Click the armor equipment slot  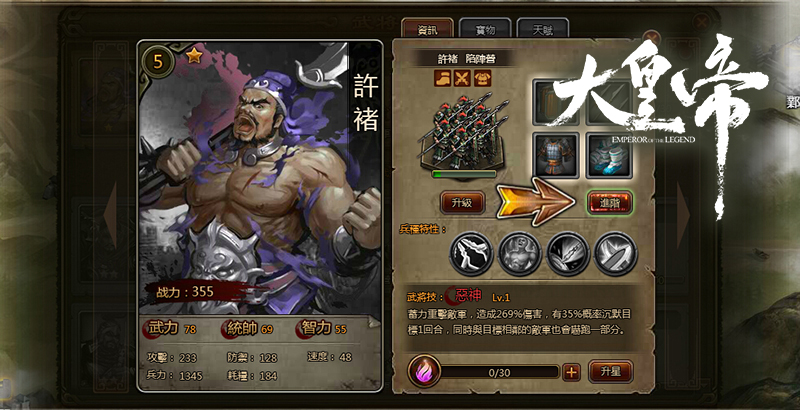(x=556, y=155)
